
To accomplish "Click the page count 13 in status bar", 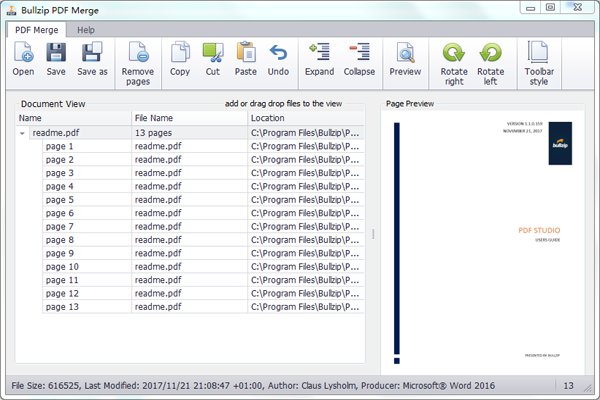I will click(x=568, y=385).
